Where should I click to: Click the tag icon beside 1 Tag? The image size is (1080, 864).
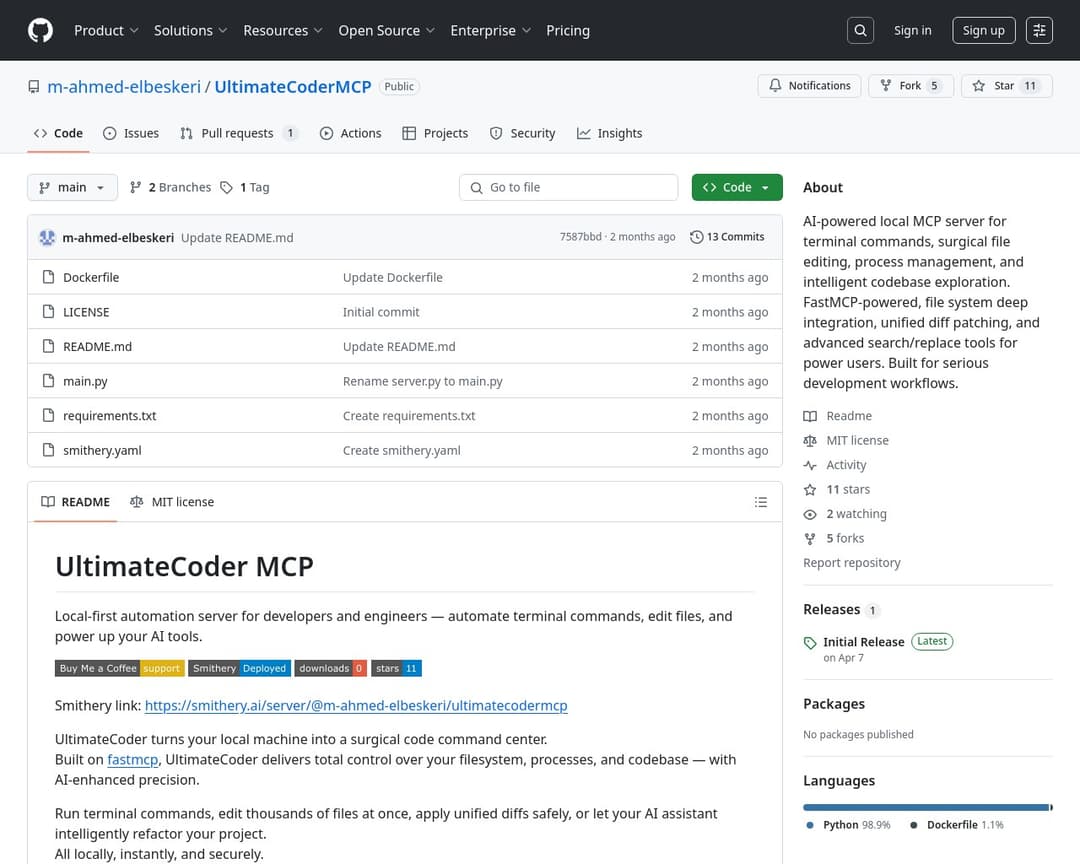226,187
